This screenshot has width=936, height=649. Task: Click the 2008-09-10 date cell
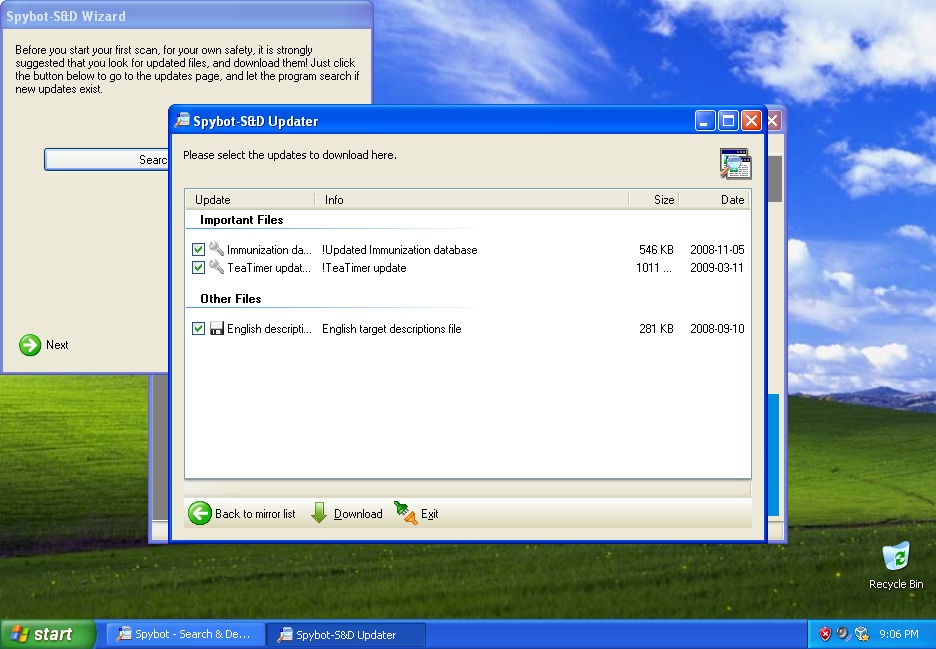pyautogui.click(x=717, y=328)
